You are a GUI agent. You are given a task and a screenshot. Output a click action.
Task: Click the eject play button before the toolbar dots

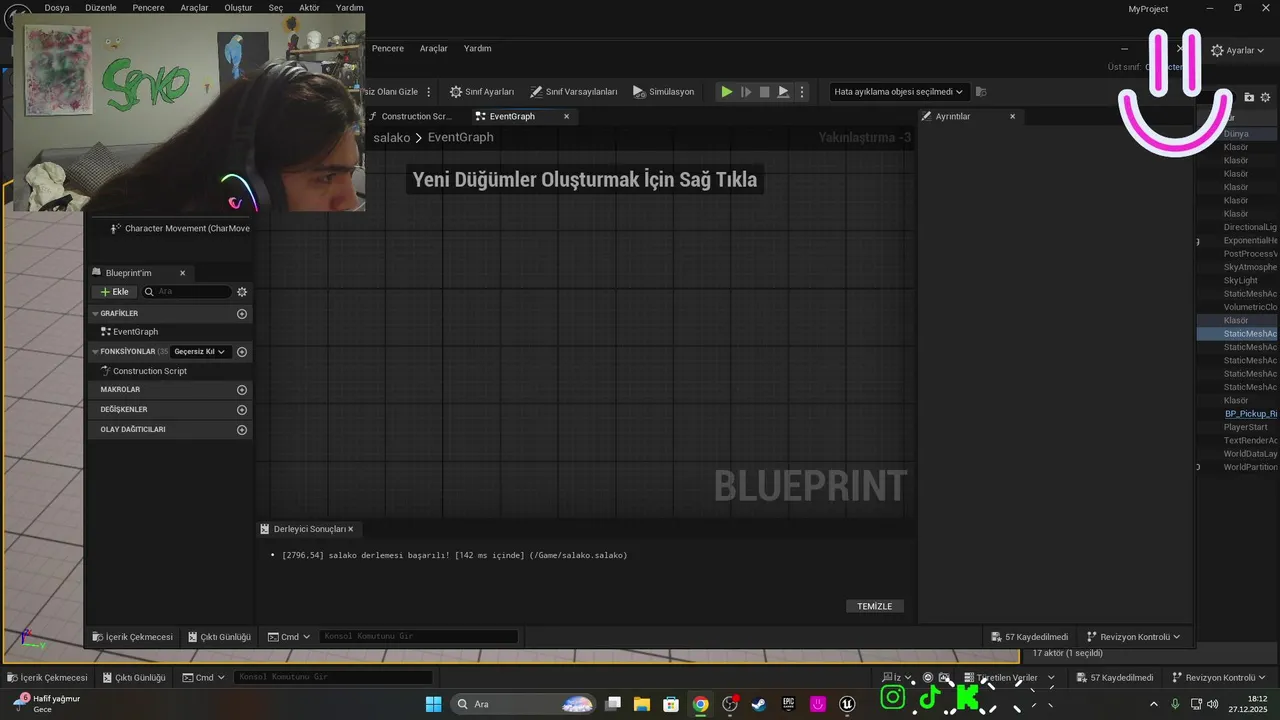(x=783, y=91)
